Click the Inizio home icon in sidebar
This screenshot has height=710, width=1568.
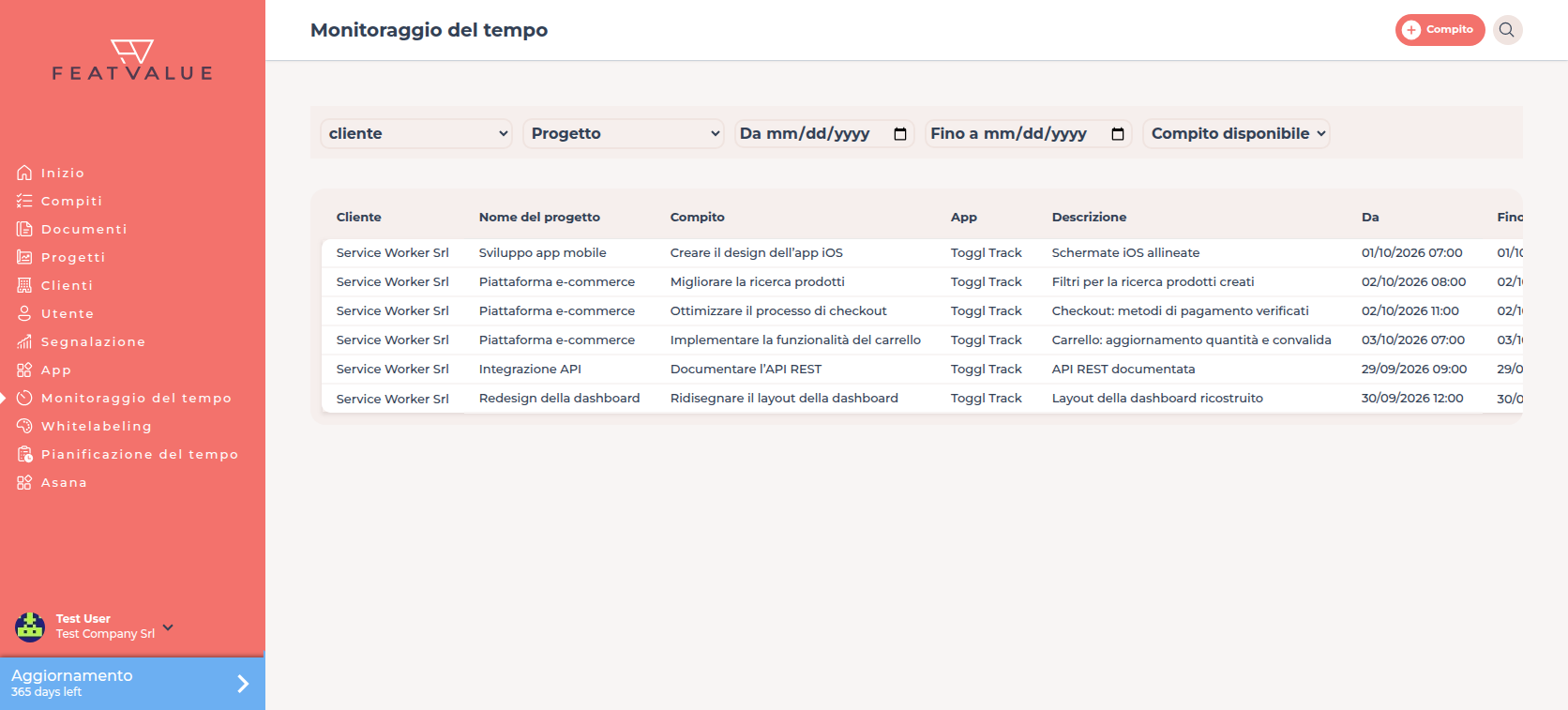coord(24,173)
